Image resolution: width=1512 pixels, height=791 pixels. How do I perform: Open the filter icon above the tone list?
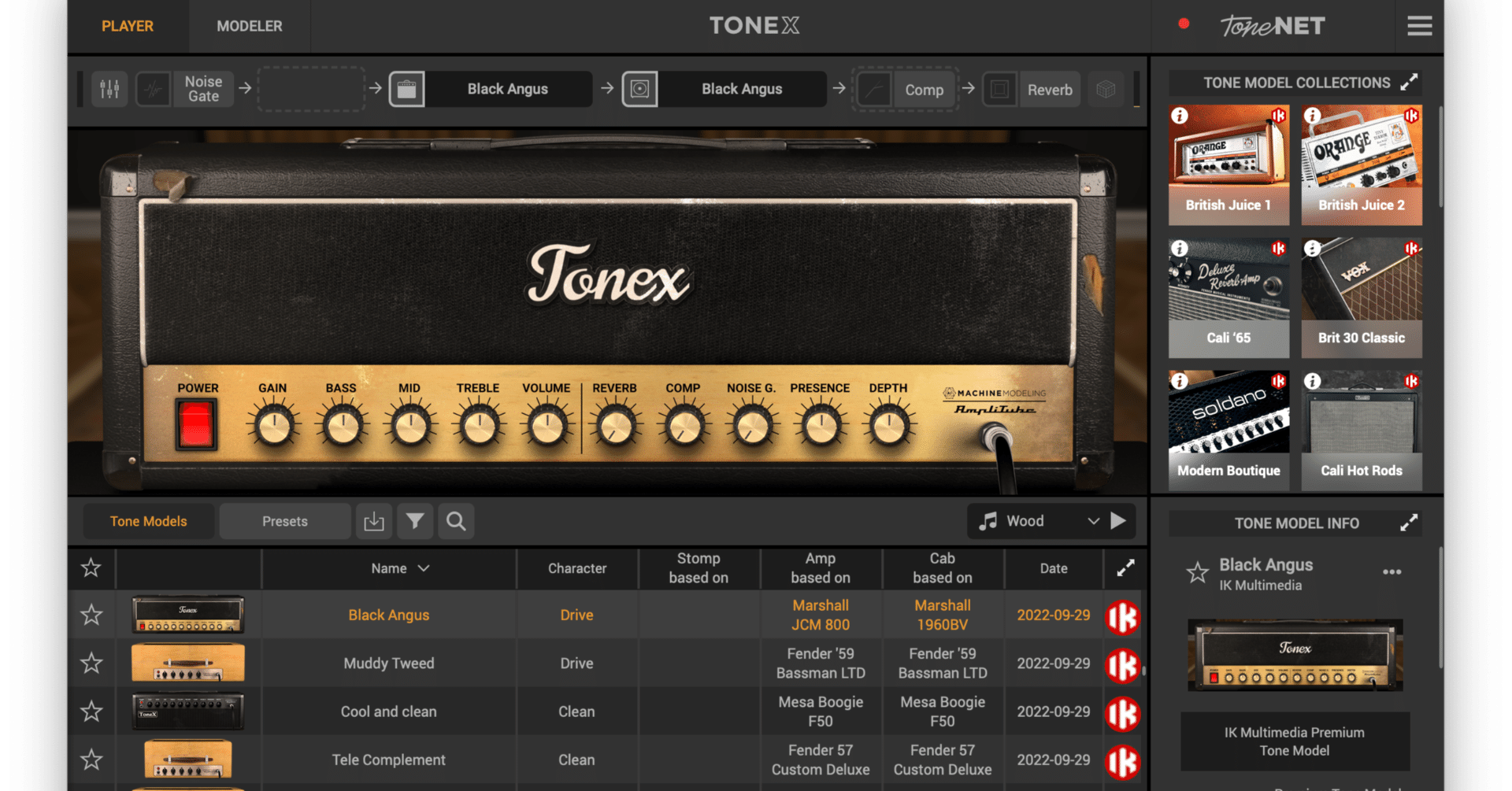coord(414,521)
